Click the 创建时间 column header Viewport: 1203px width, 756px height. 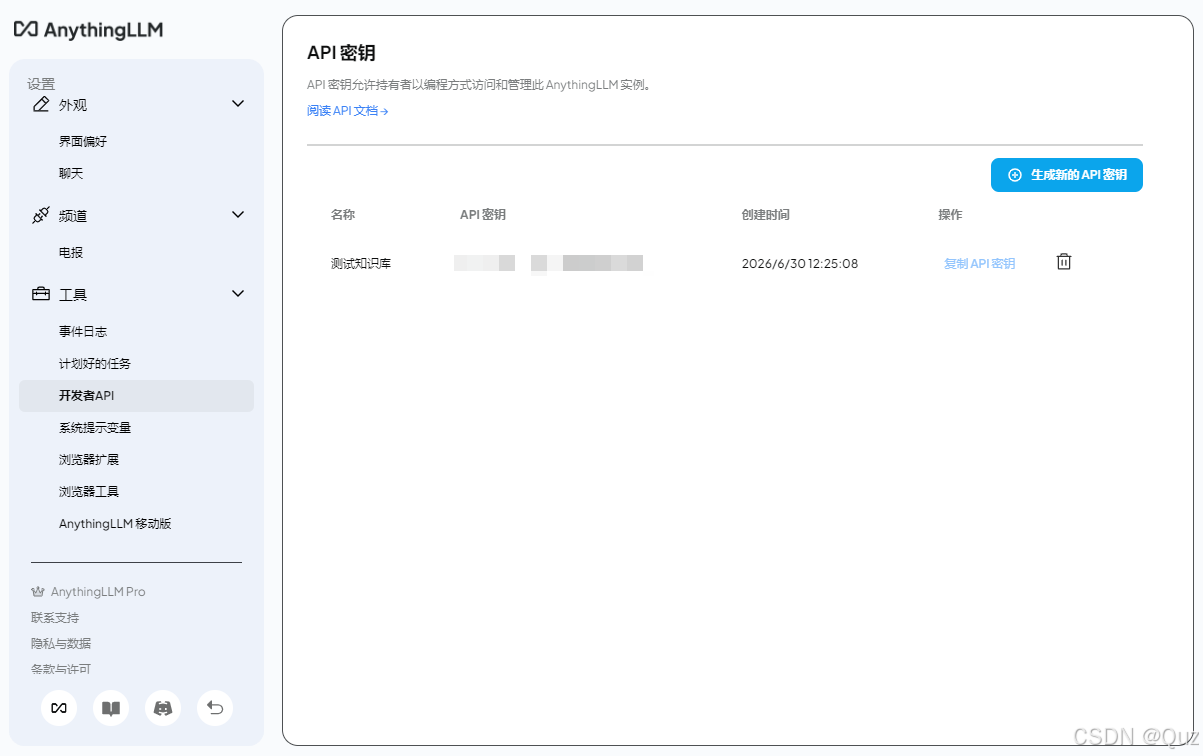[766, 215]
